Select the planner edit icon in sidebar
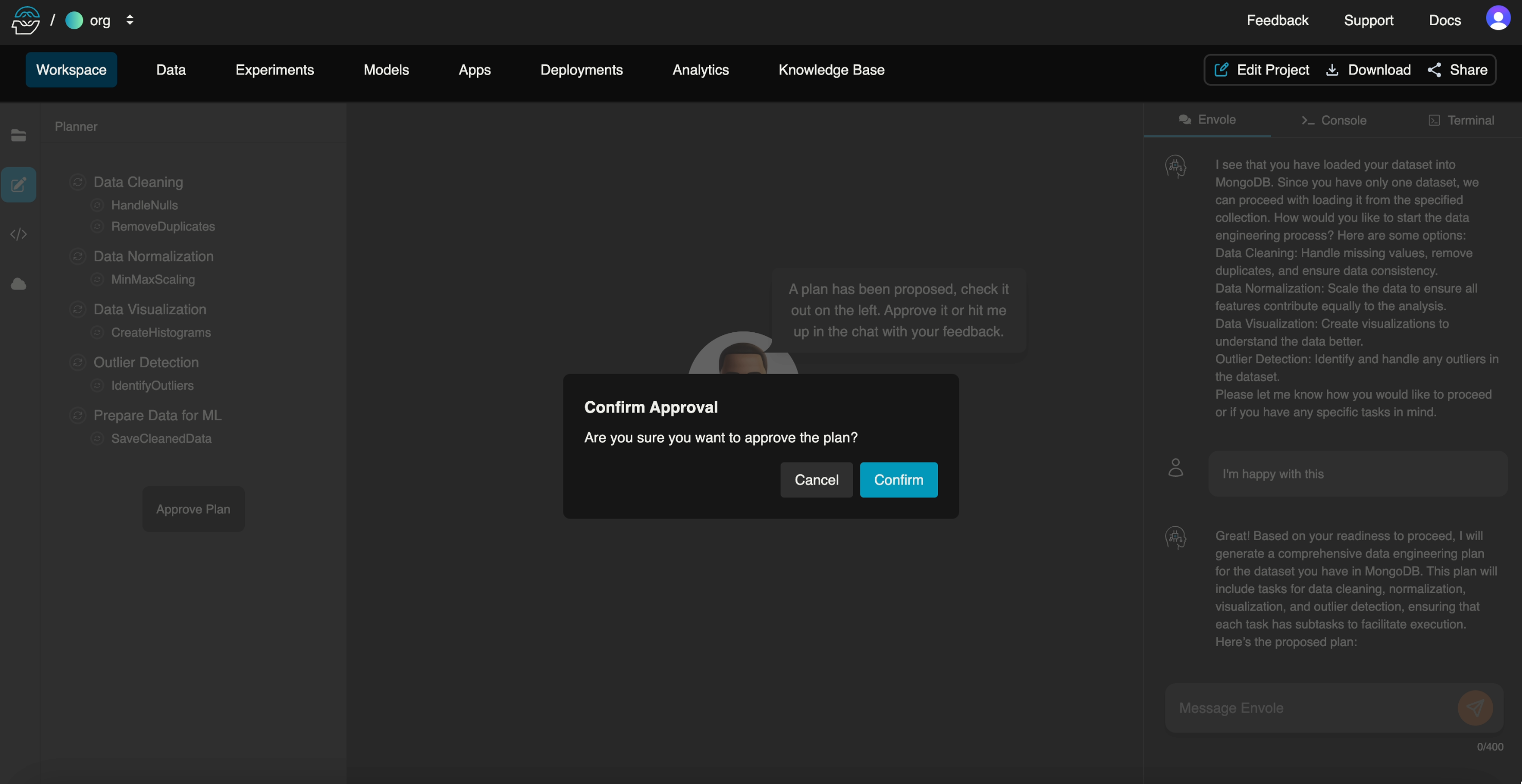 pyautogui.click(x=19, y=185)
